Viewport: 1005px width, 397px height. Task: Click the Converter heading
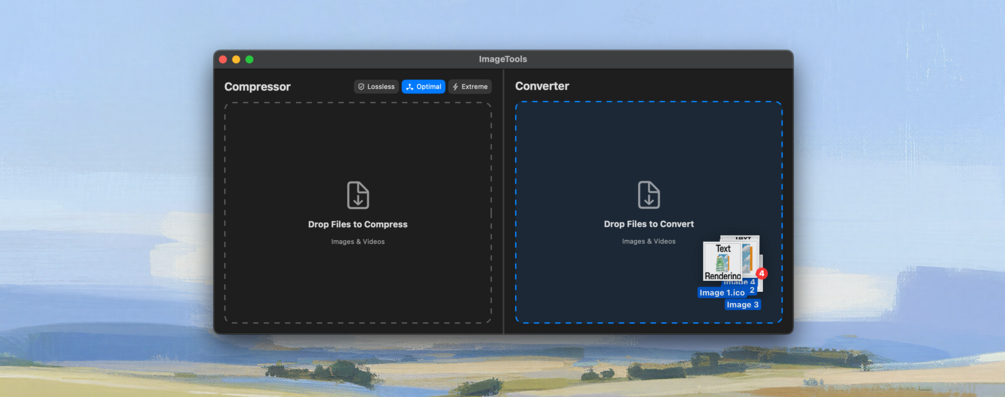(542, 86)
